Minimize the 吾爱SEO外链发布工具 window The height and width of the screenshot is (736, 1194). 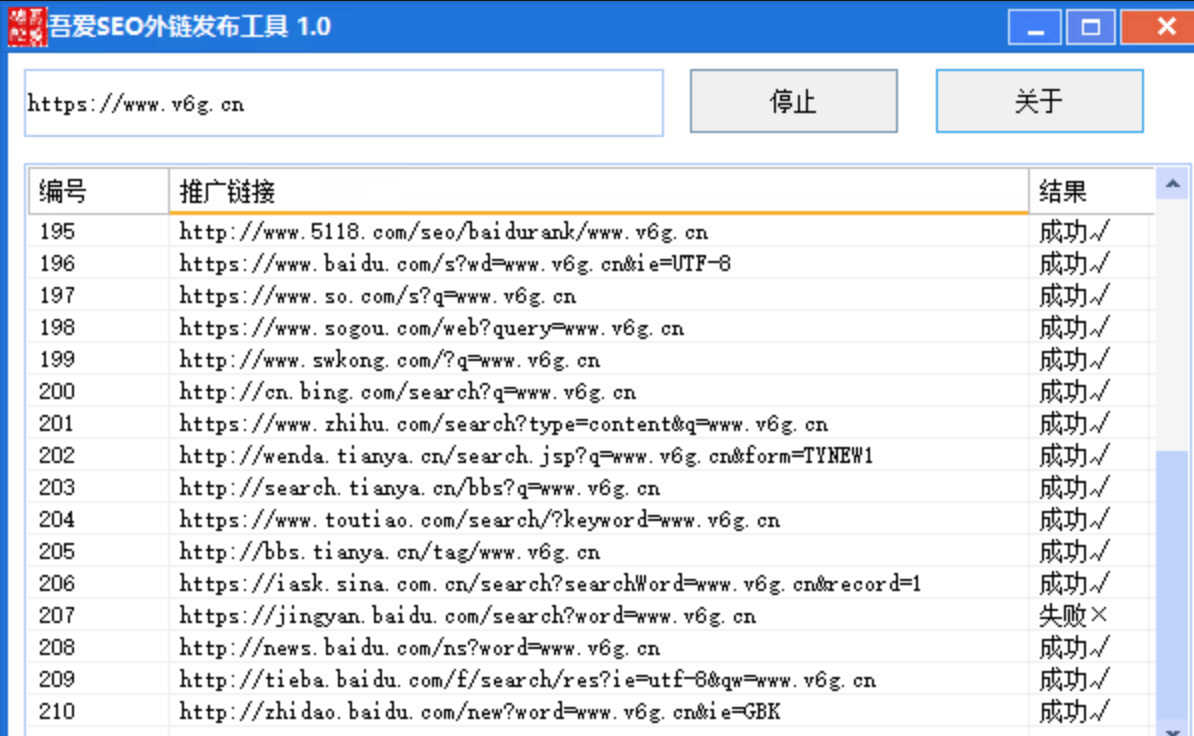pos(1034,27)
